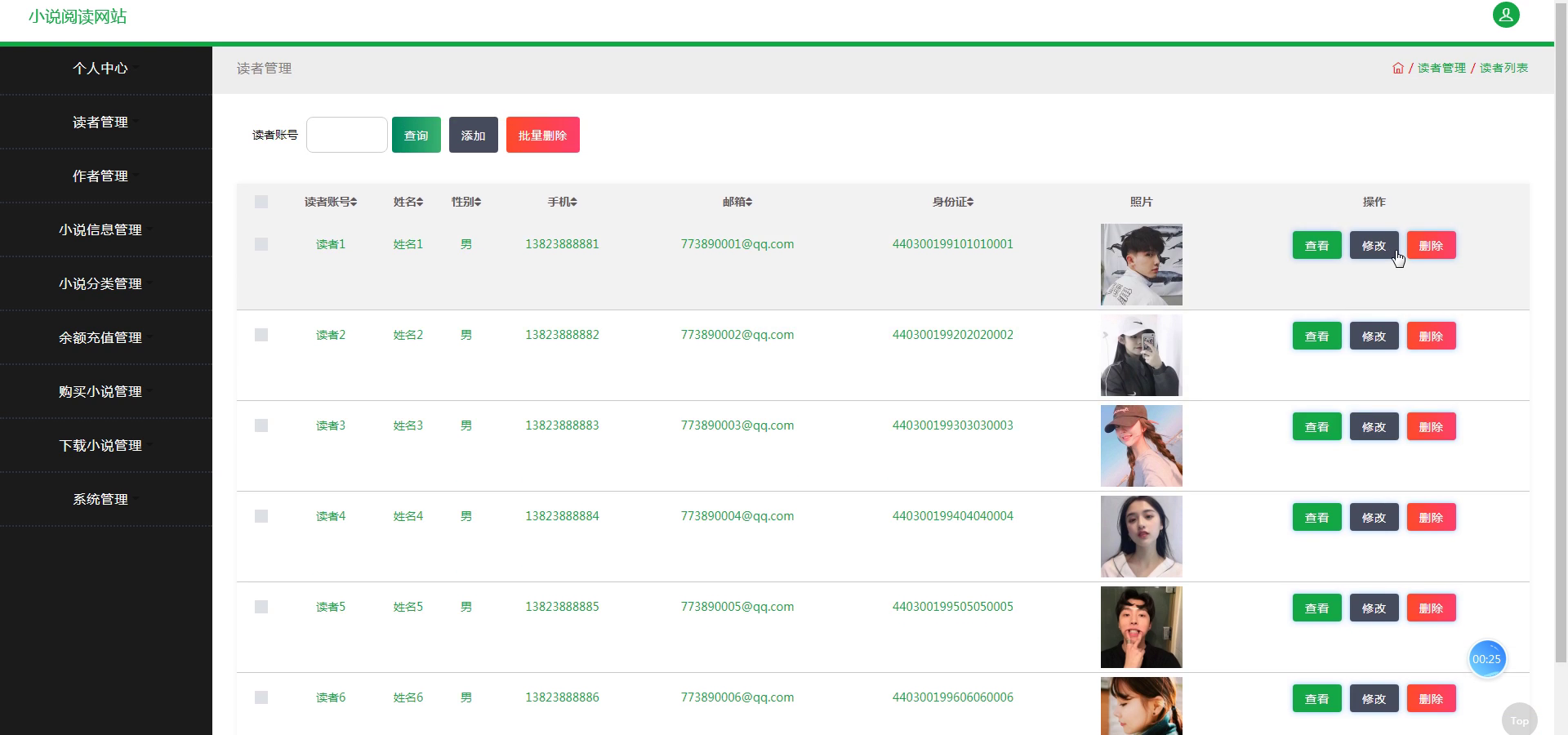Screen dimensions: 1568x735
Task: Open photo thumbnail of 读者5
Action: click(x=1142, y=627)
